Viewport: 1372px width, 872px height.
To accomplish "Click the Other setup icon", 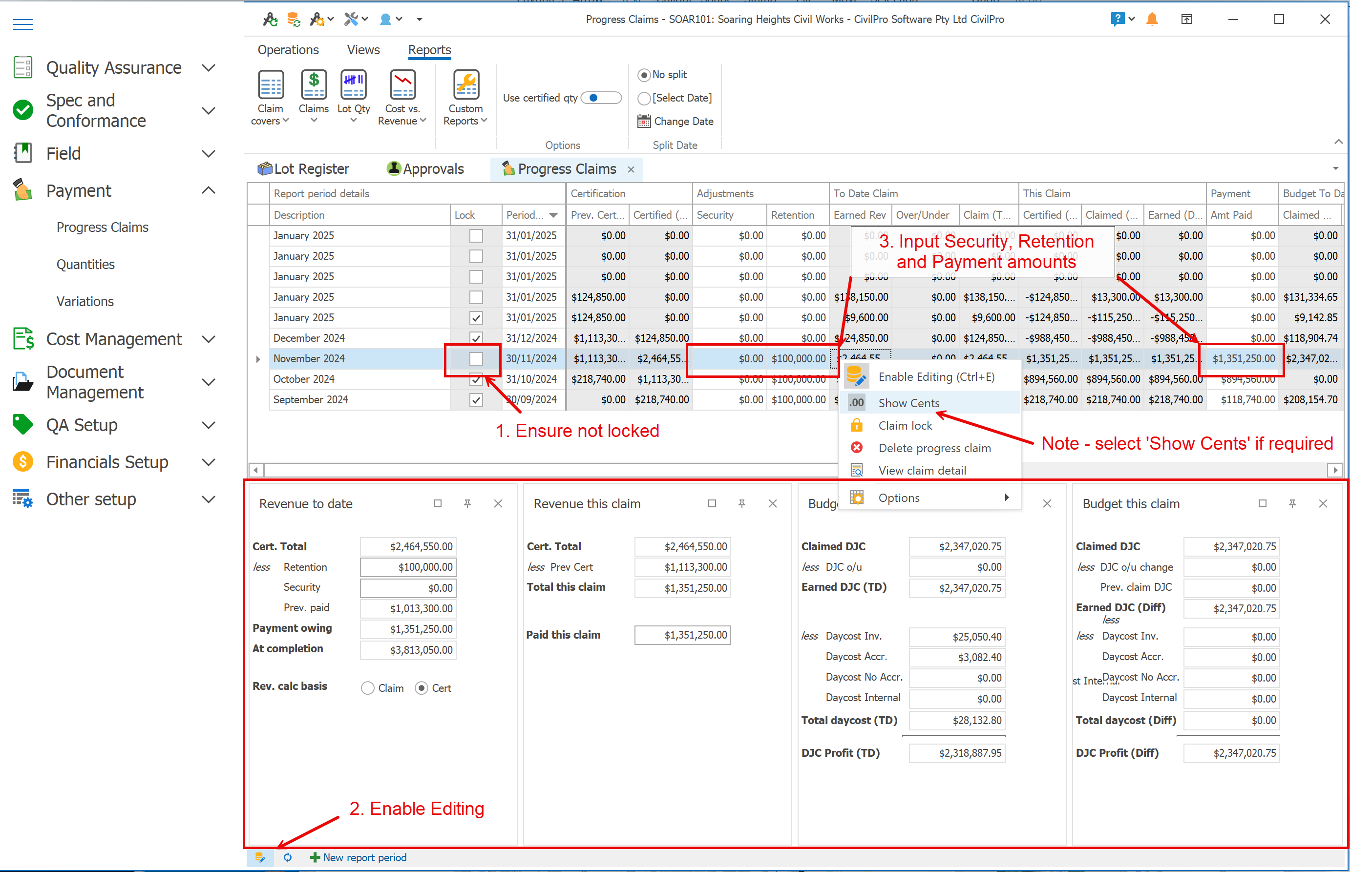I will click(x=23, y=499).
